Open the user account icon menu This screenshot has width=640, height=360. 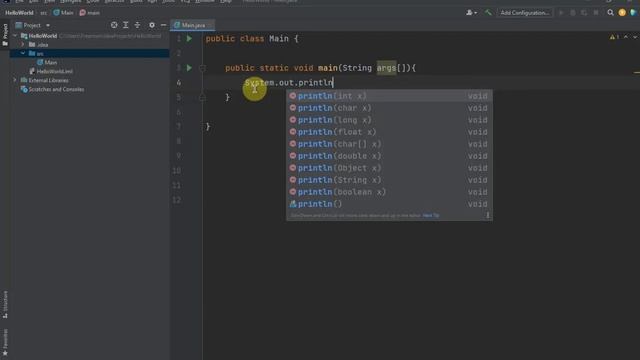(471, 13)
